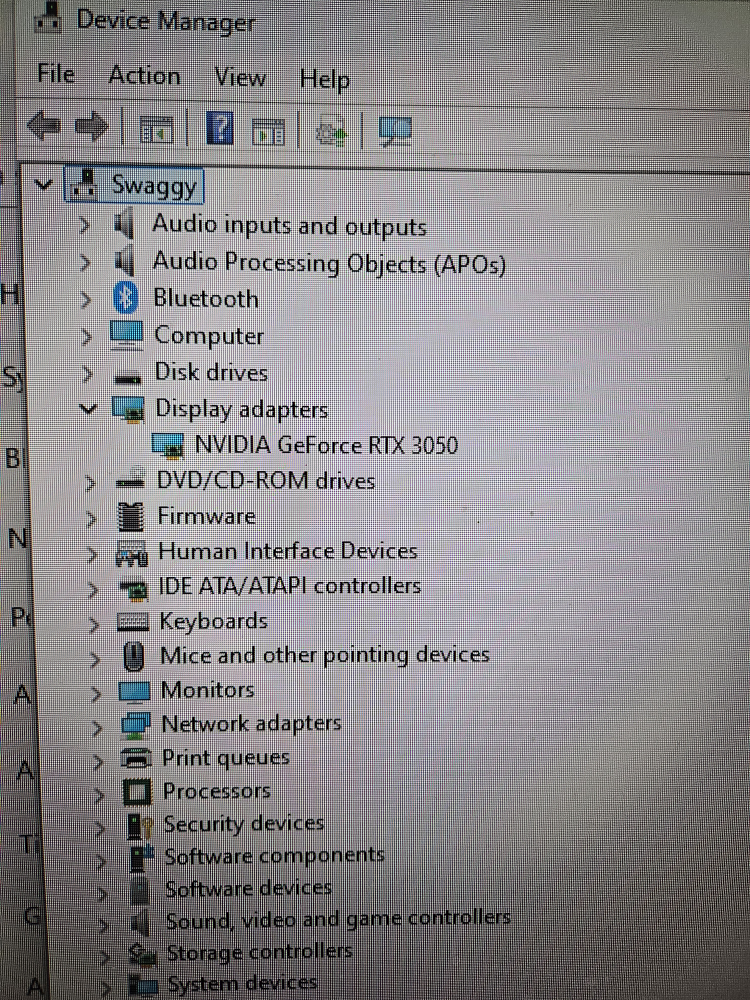Image resolution: width=750 pixels, height=1000 pixels.
Task: Select the Processors label
Action: click(217, 791)
